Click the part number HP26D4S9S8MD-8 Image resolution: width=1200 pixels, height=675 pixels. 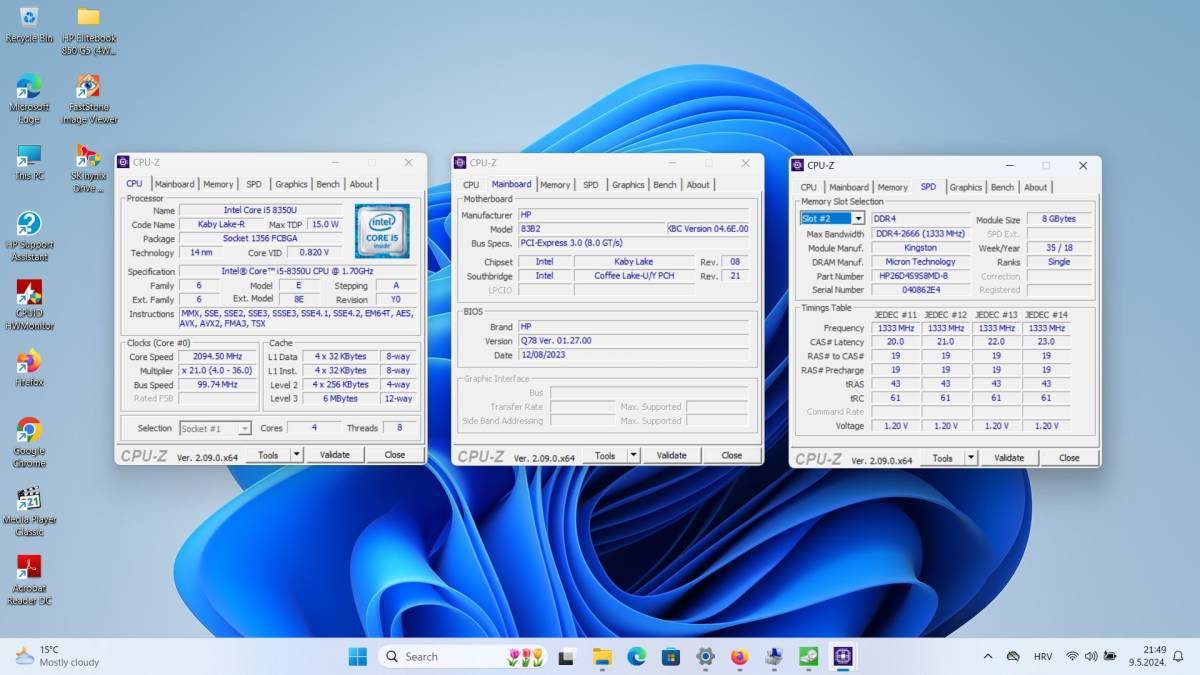coord(920,276)
